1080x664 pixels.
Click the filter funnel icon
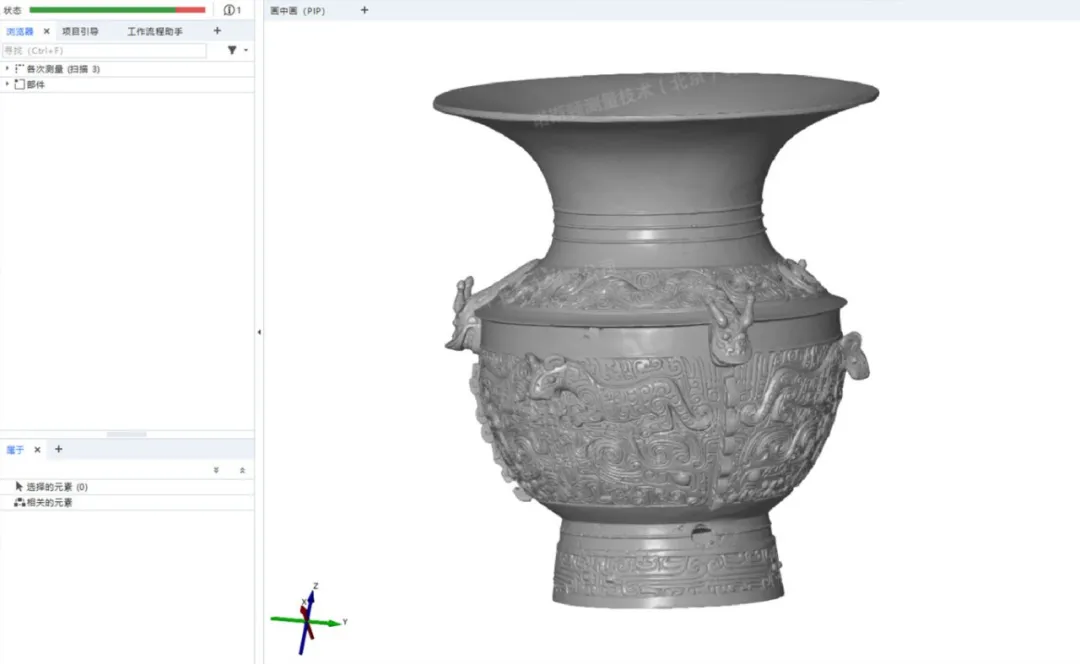click(x=232, y=50)
